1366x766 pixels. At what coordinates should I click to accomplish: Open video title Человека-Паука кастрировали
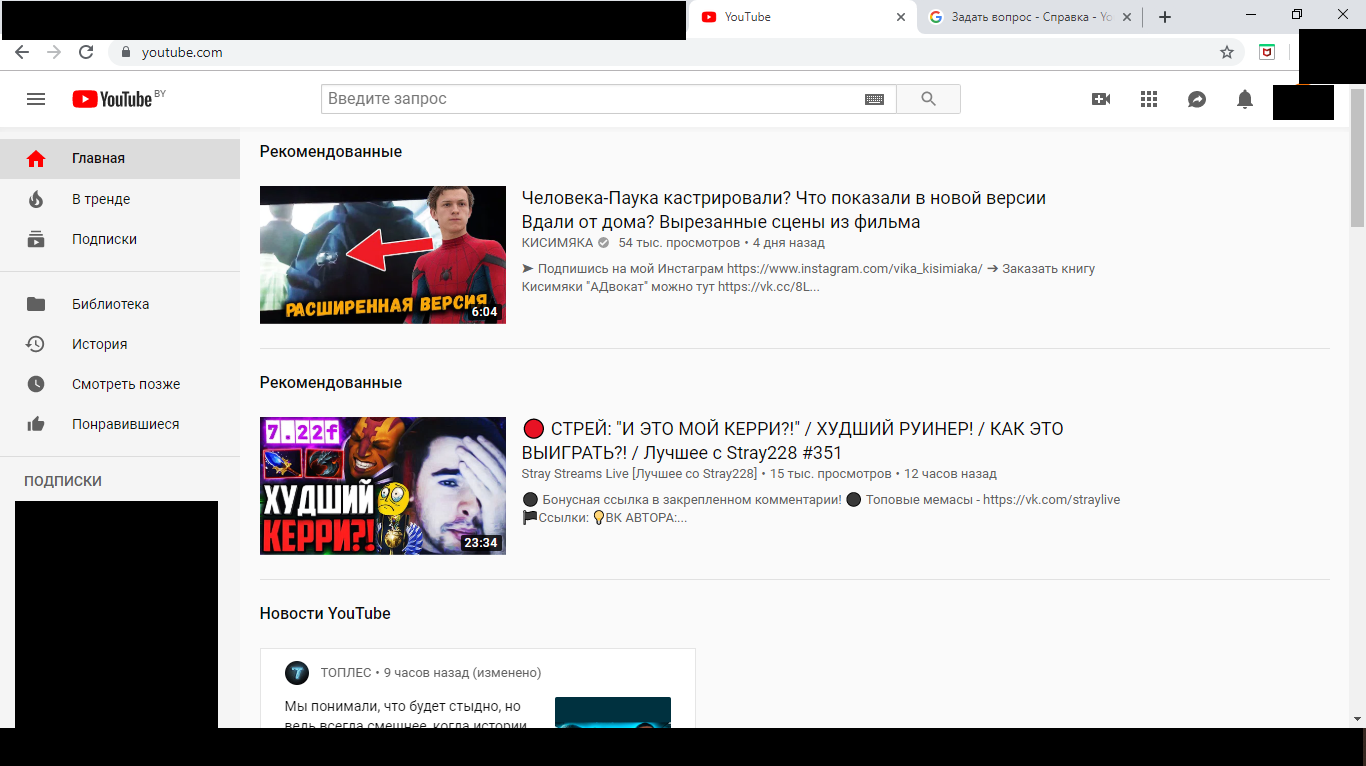pyautogui.click(x=784, y=210)
